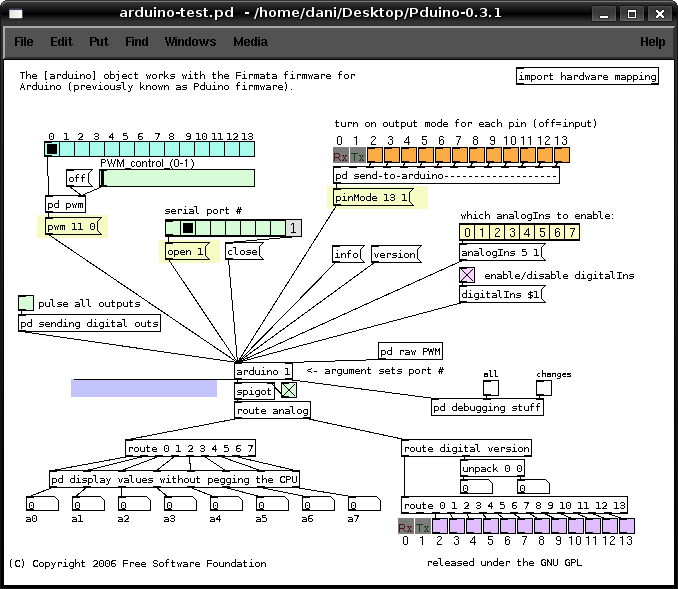This screenshot has width=678, height=589.
Task: Click the 'version' message box
Action: pos(393,255)
